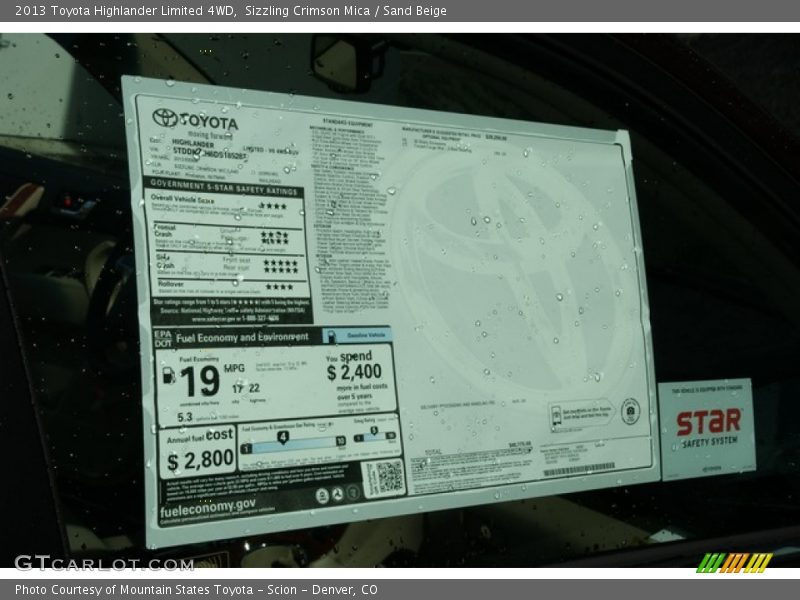This screenshot has width=800, height=600.
Task: Click the colored stripes logo at bottom right
Action: point(734,563)
